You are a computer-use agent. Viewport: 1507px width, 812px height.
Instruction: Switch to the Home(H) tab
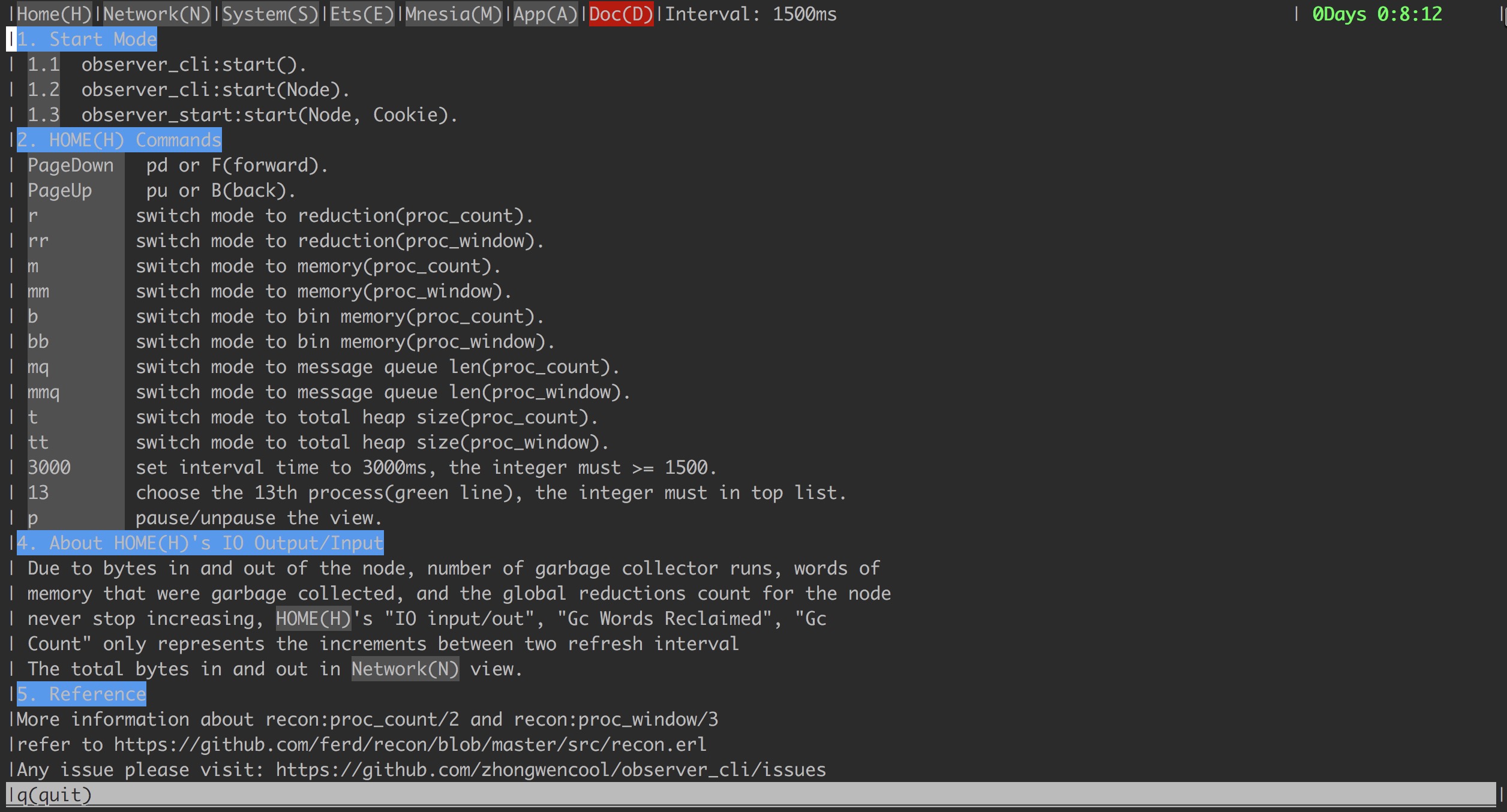(x=53, y=14)
